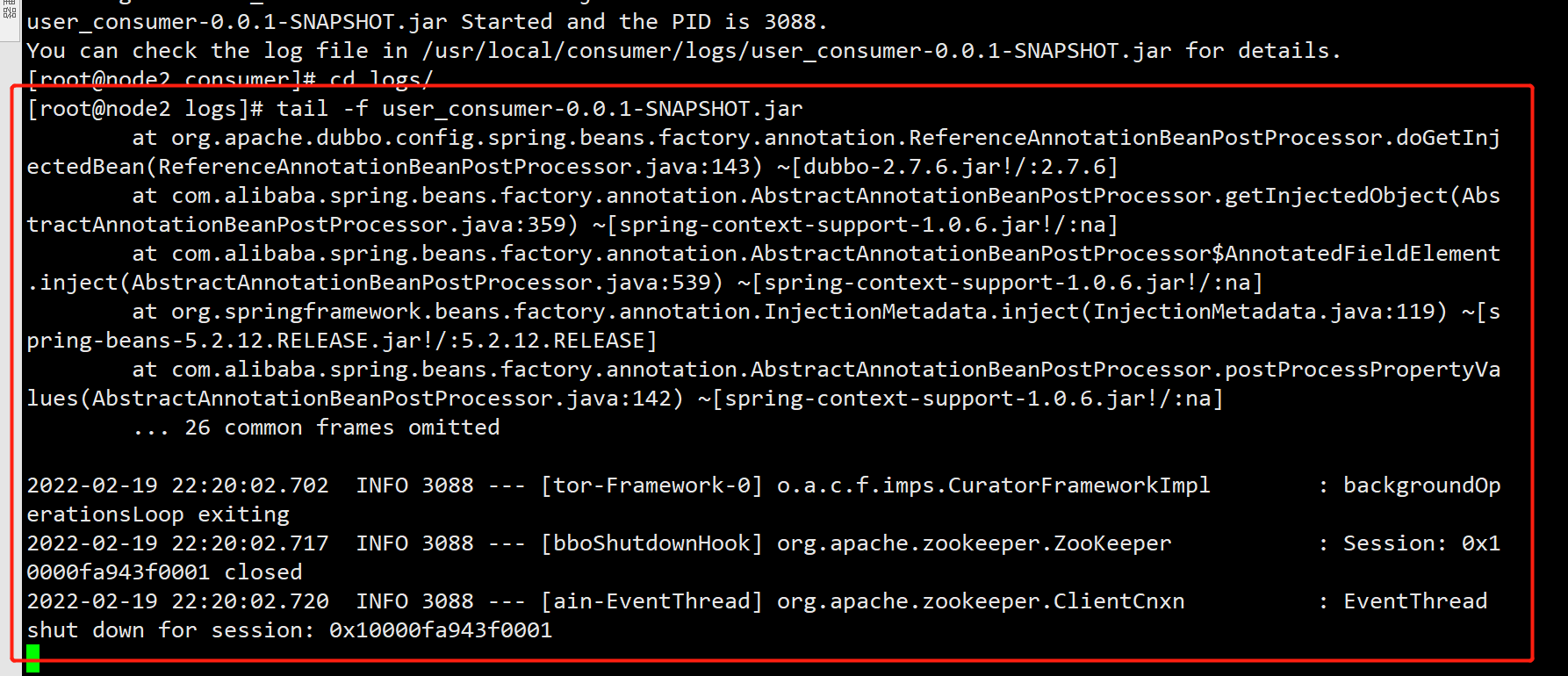Click the sidebar icon at the terminal's left edge
The height and width of the screenshot is (676, 1568).
tap(10, 10)
